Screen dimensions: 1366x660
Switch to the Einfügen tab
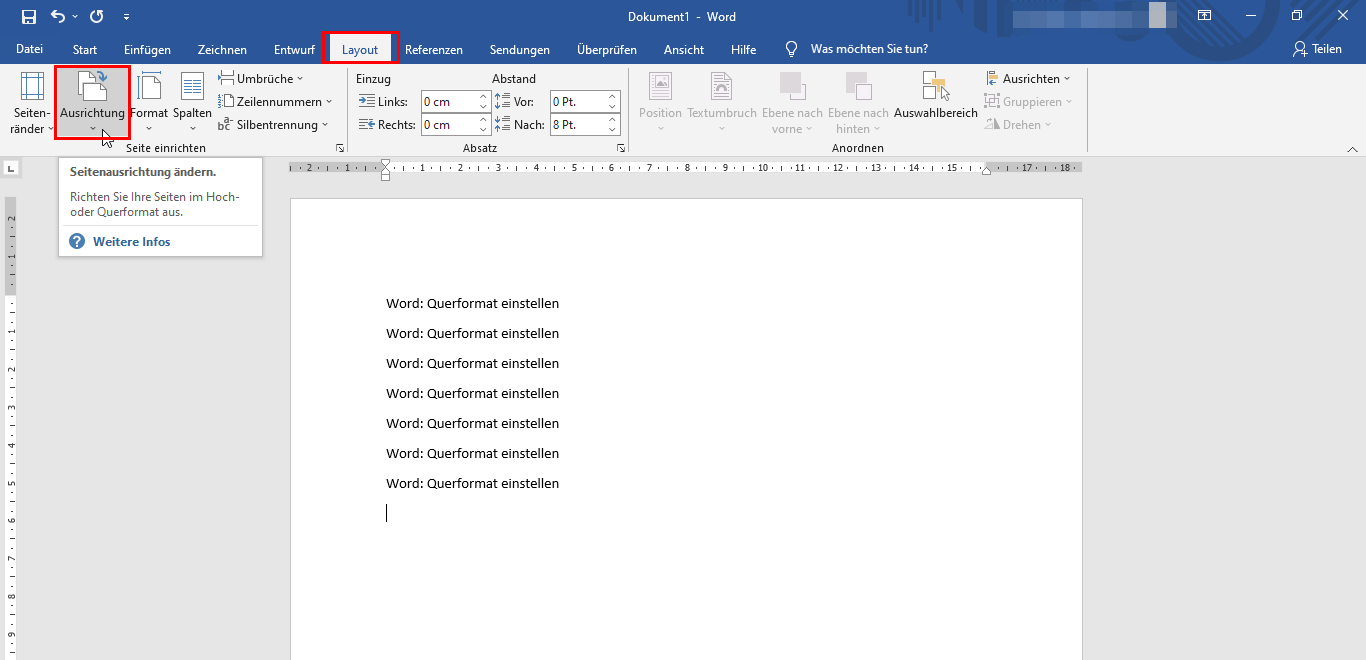point(147,49)
